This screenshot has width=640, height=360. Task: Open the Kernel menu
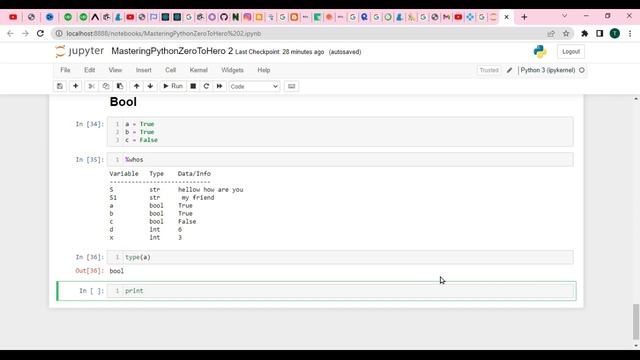coord(199,70)
